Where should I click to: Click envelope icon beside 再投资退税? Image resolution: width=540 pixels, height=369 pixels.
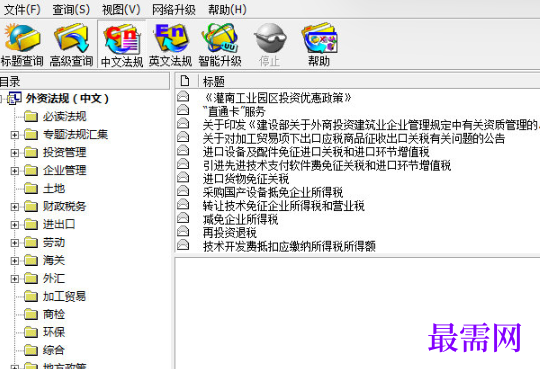pos(183,231)
